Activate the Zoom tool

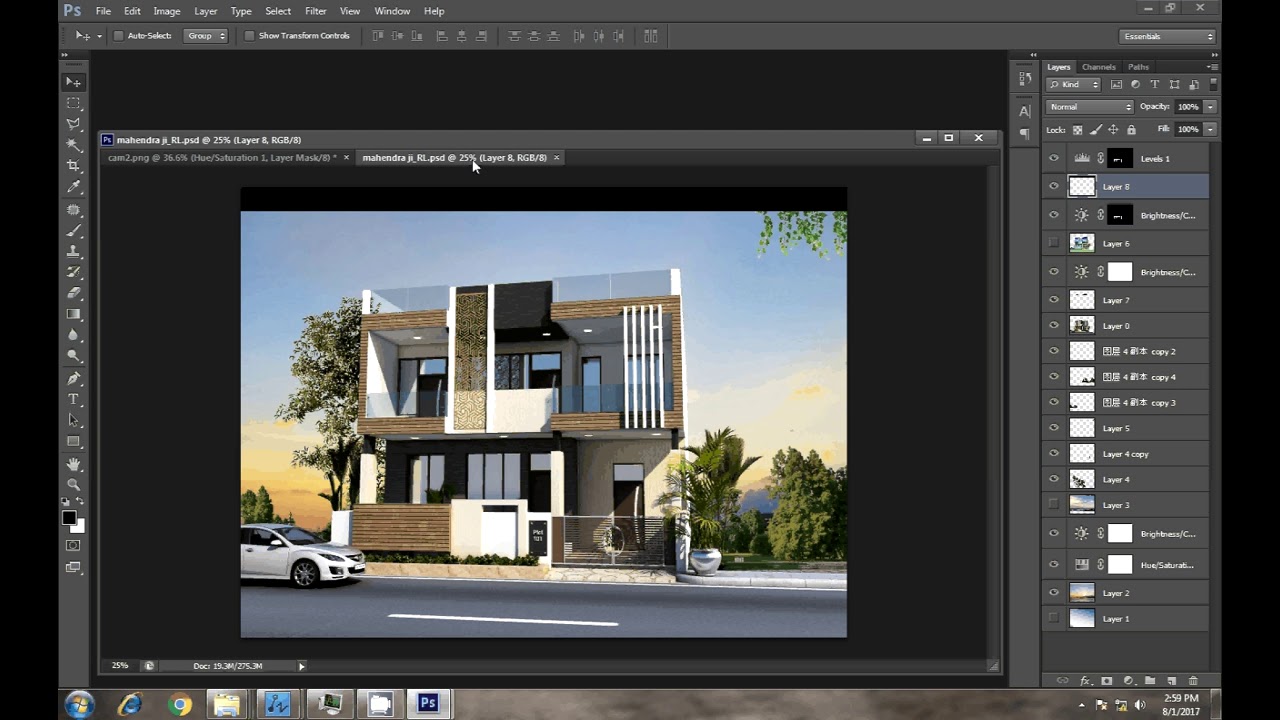coord(73,484)
